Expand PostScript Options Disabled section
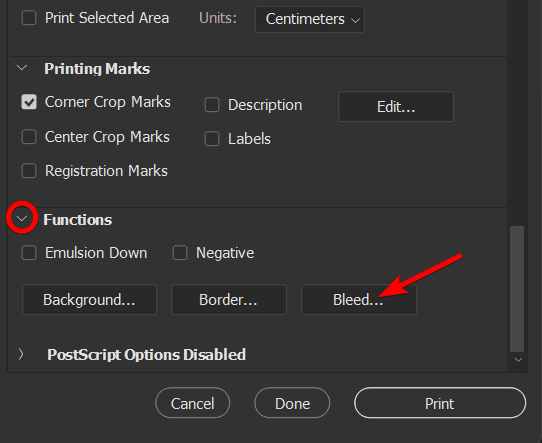 coord(21,354)
